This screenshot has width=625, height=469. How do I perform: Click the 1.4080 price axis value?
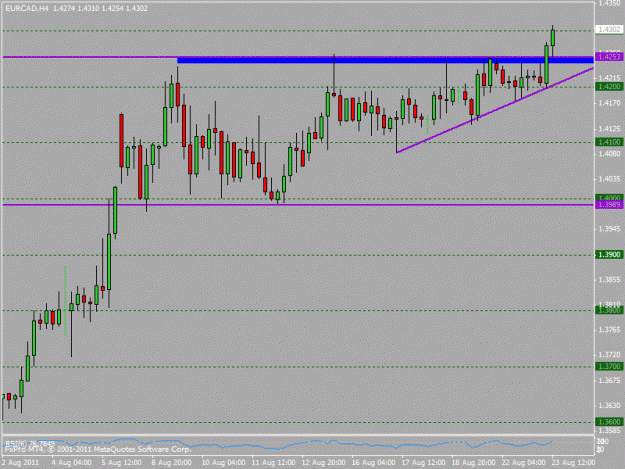[x=609, y=153]
